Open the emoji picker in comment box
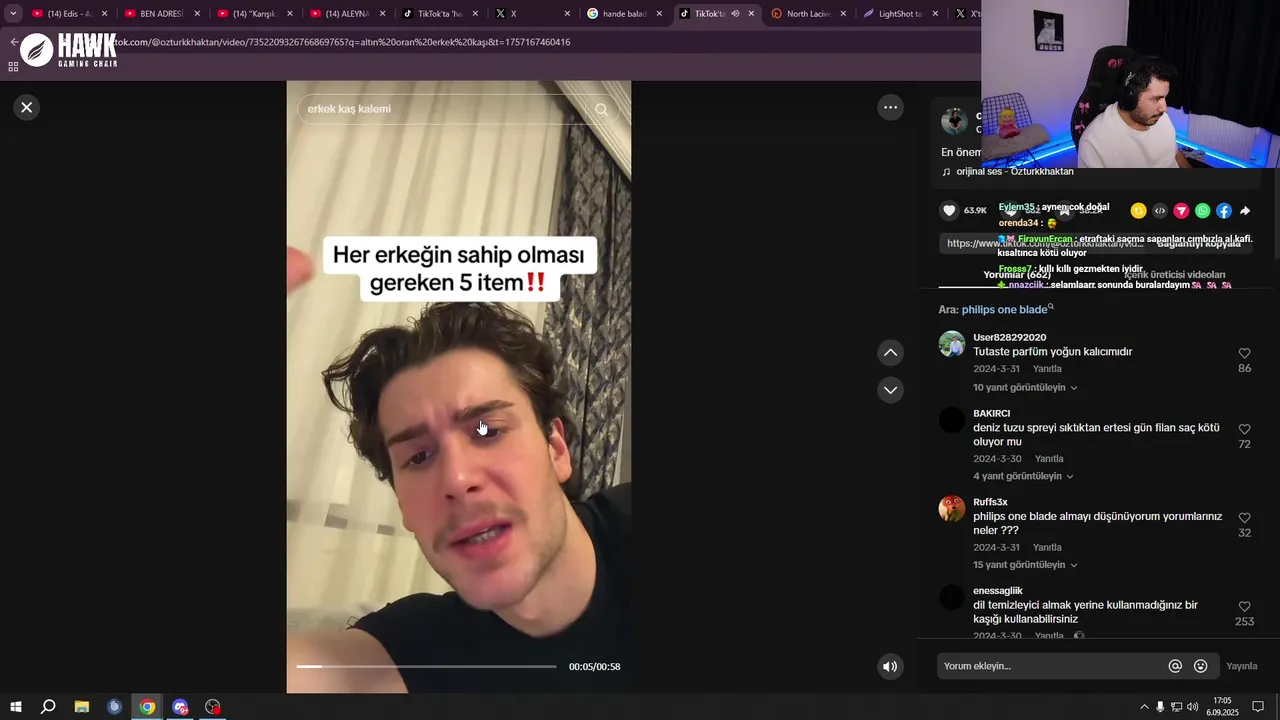Screen dimensions: 1280x720 [x=1201, y=666]
